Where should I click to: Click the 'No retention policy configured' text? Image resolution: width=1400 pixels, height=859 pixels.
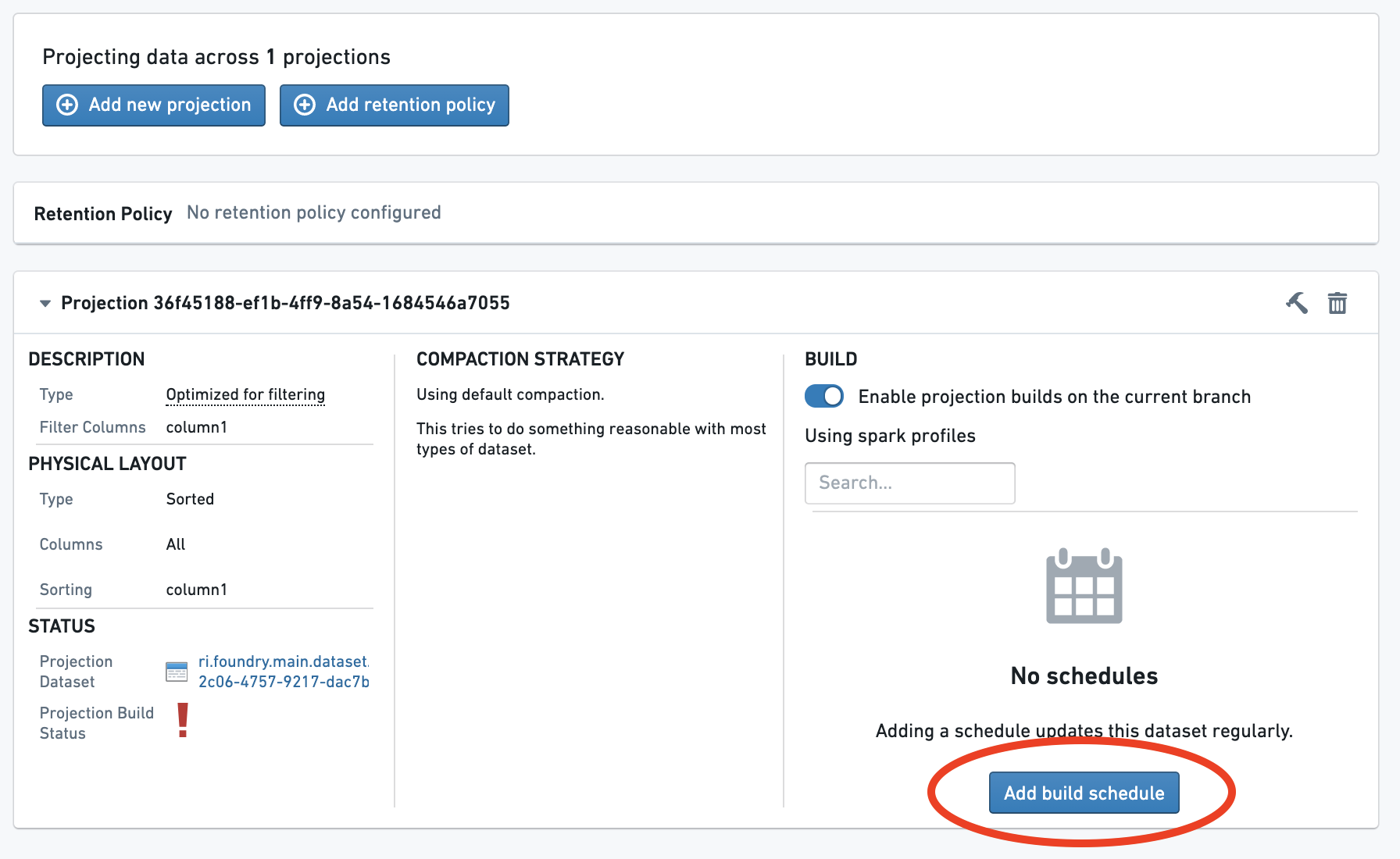coord(314,212)
